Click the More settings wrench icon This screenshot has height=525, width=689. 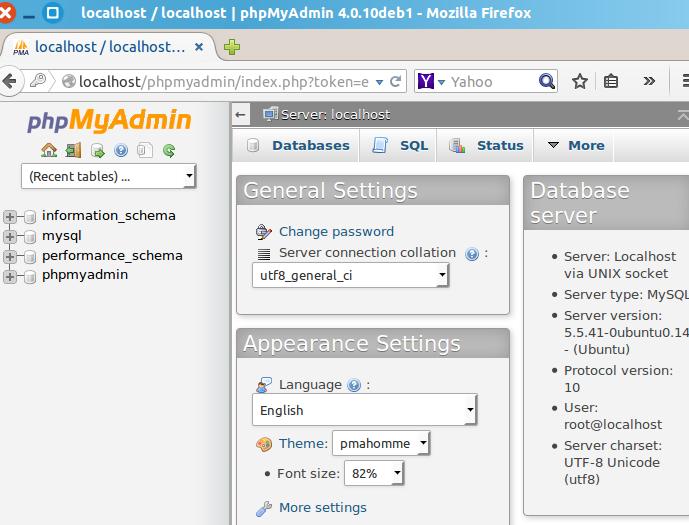264,508
